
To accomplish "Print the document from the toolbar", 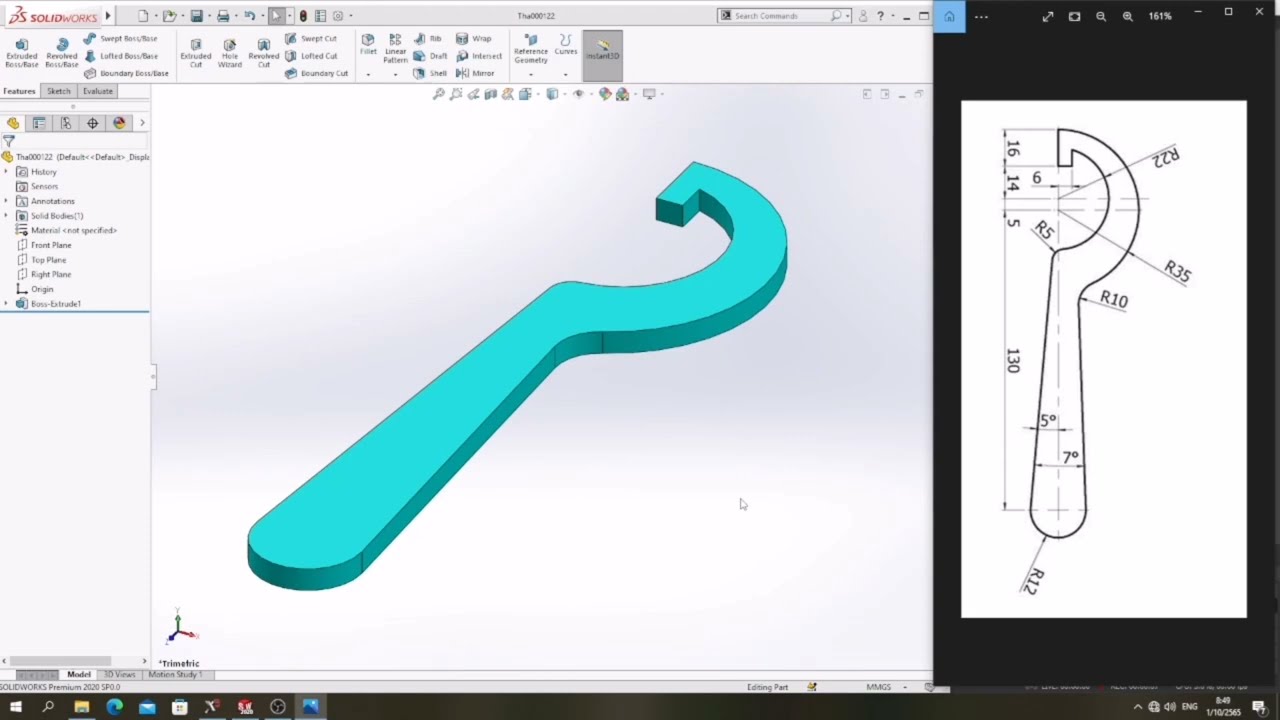I will (x=223, y=16).
